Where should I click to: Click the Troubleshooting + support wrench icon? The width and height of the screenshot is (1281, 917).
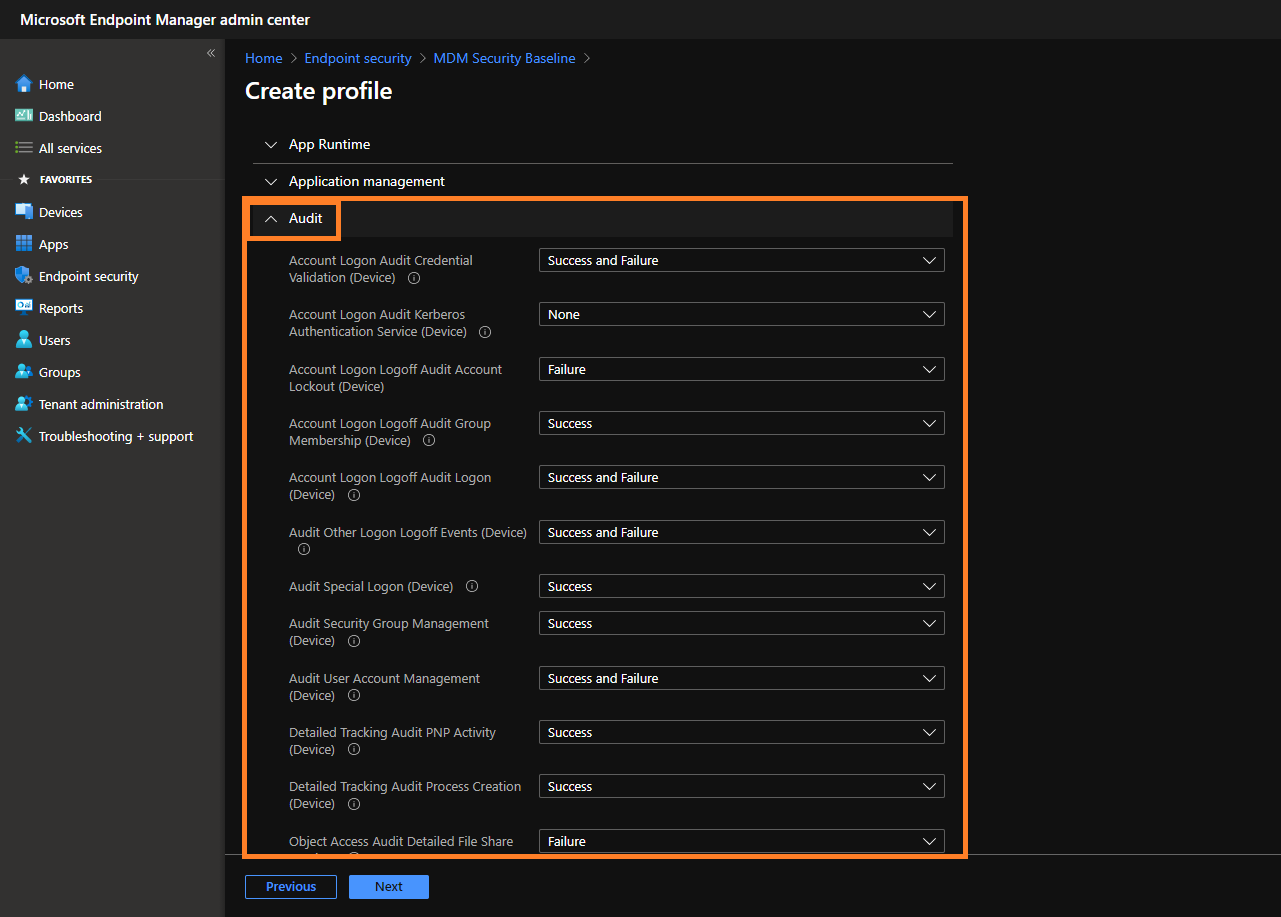[x=24, y=436]
